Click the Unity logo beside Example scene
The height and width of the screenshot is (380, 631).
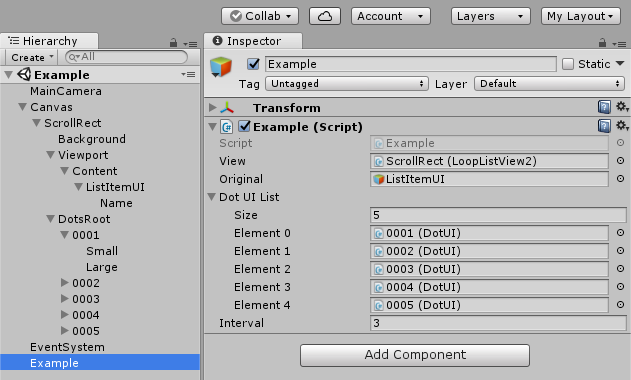(24, 74)
